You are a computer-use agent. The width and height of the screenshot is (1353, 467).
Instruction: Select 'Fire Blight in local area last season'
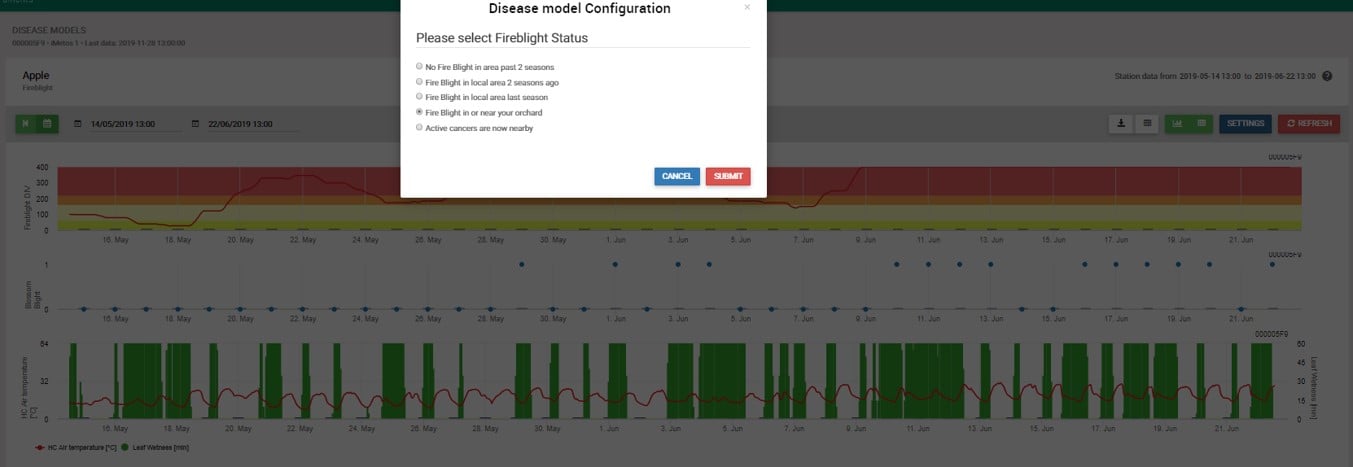420,97
